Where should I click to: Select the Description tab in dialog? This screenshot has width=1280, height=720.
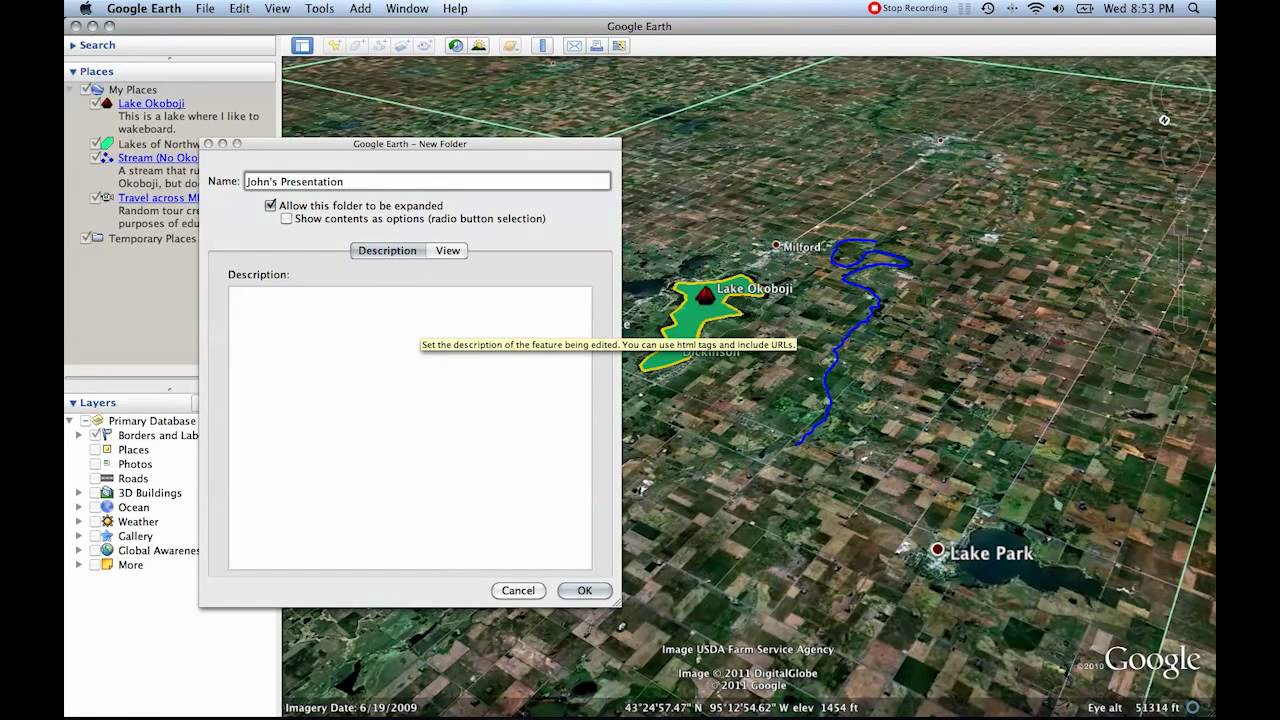388,250
